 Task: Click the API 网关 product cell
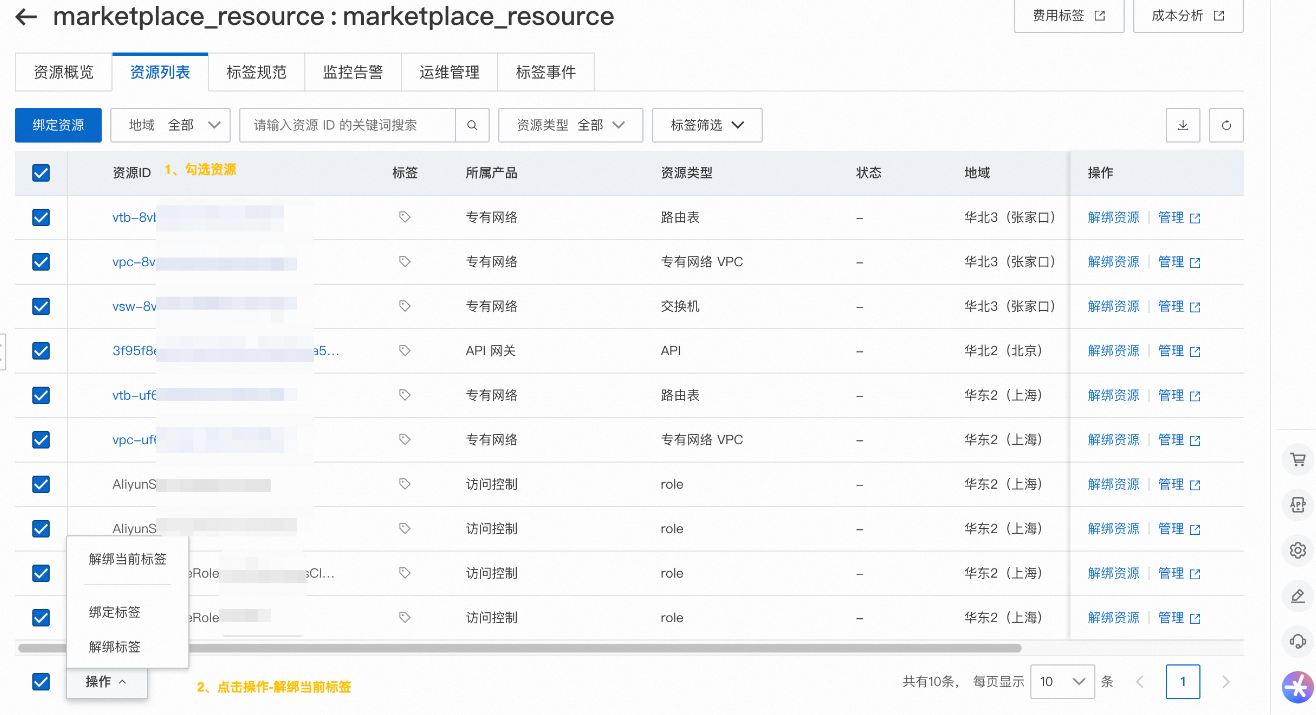pos(491,351)
